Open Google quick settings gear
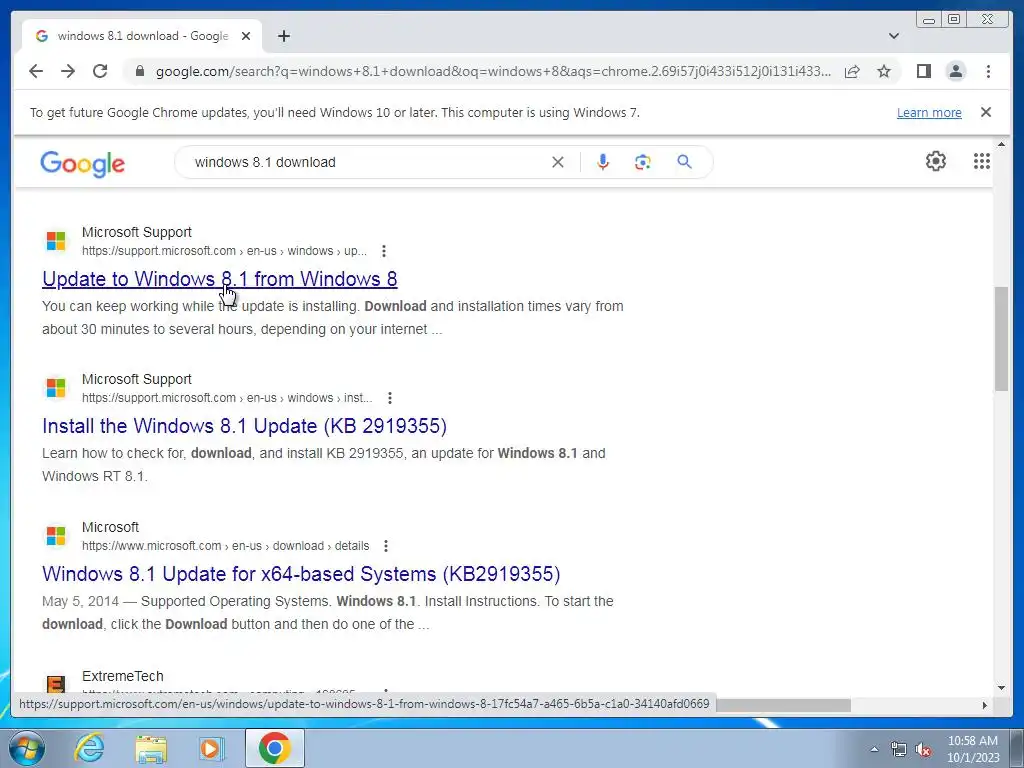The height and width of the screenshot is (768, 1024). click(x=936, y=161)
